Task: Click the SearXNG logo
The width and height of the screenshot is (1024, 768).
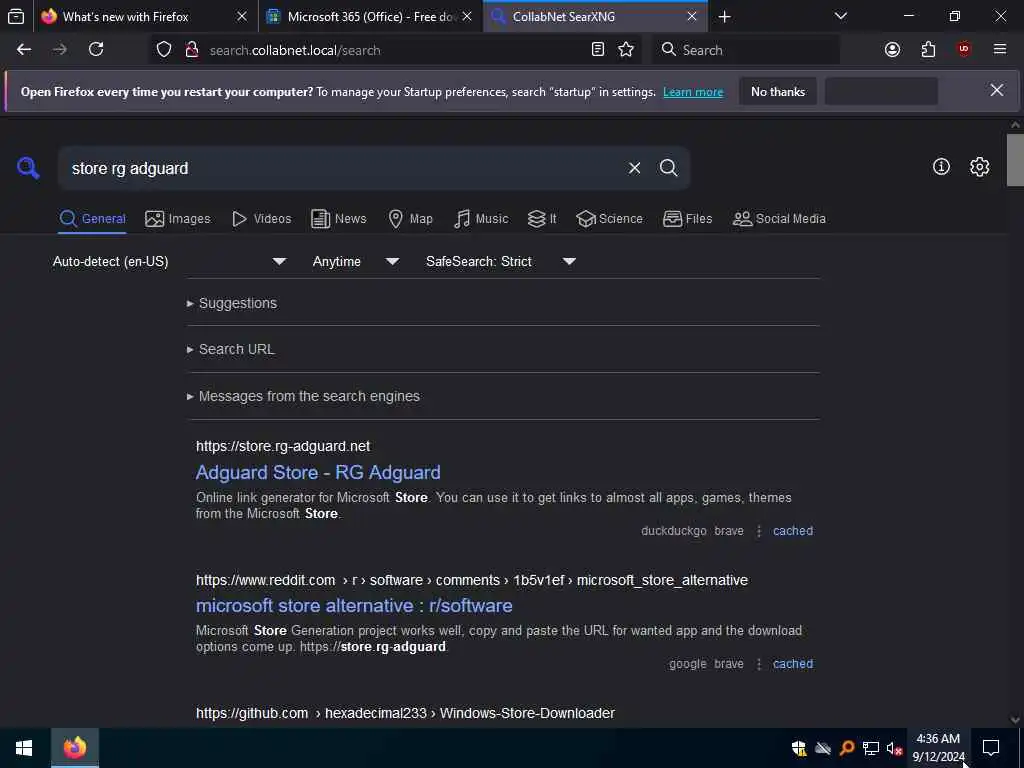Action: (28, 168)
